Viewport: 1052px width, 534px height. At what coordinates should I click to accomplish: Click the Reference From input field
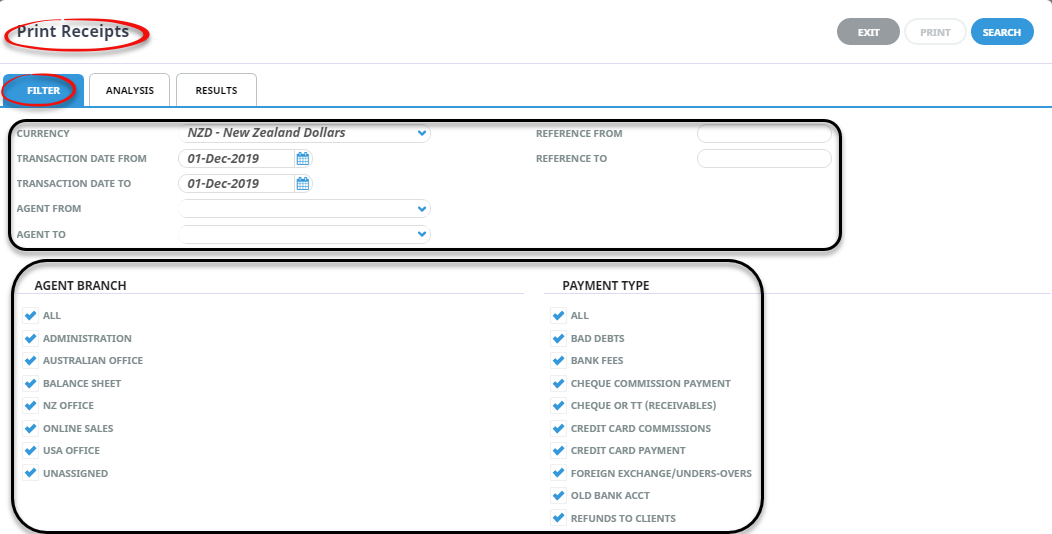click(764, 133)
